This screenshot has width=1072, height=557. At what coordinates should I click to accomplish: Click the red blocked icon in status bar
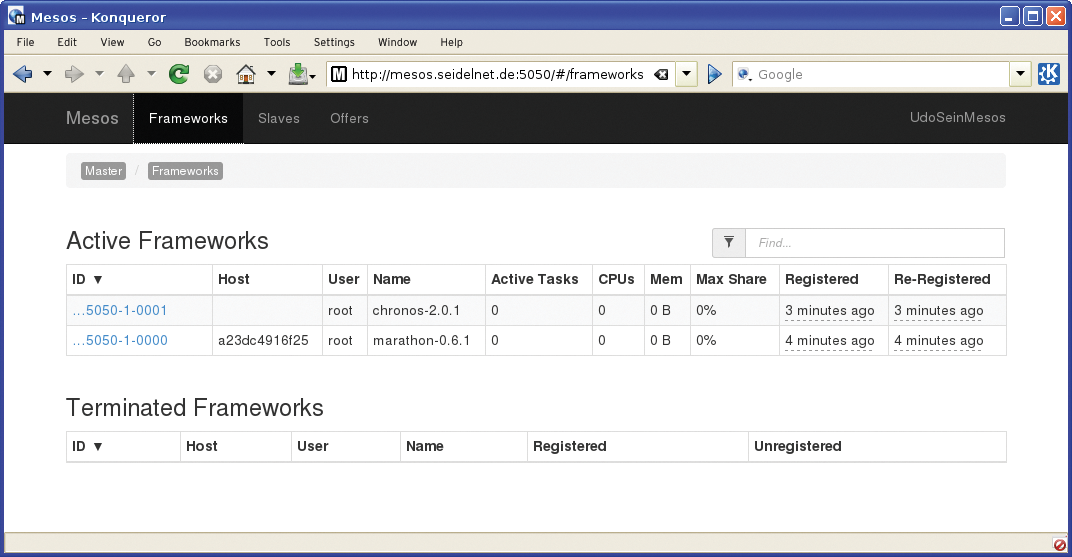tap(1060, 545)
